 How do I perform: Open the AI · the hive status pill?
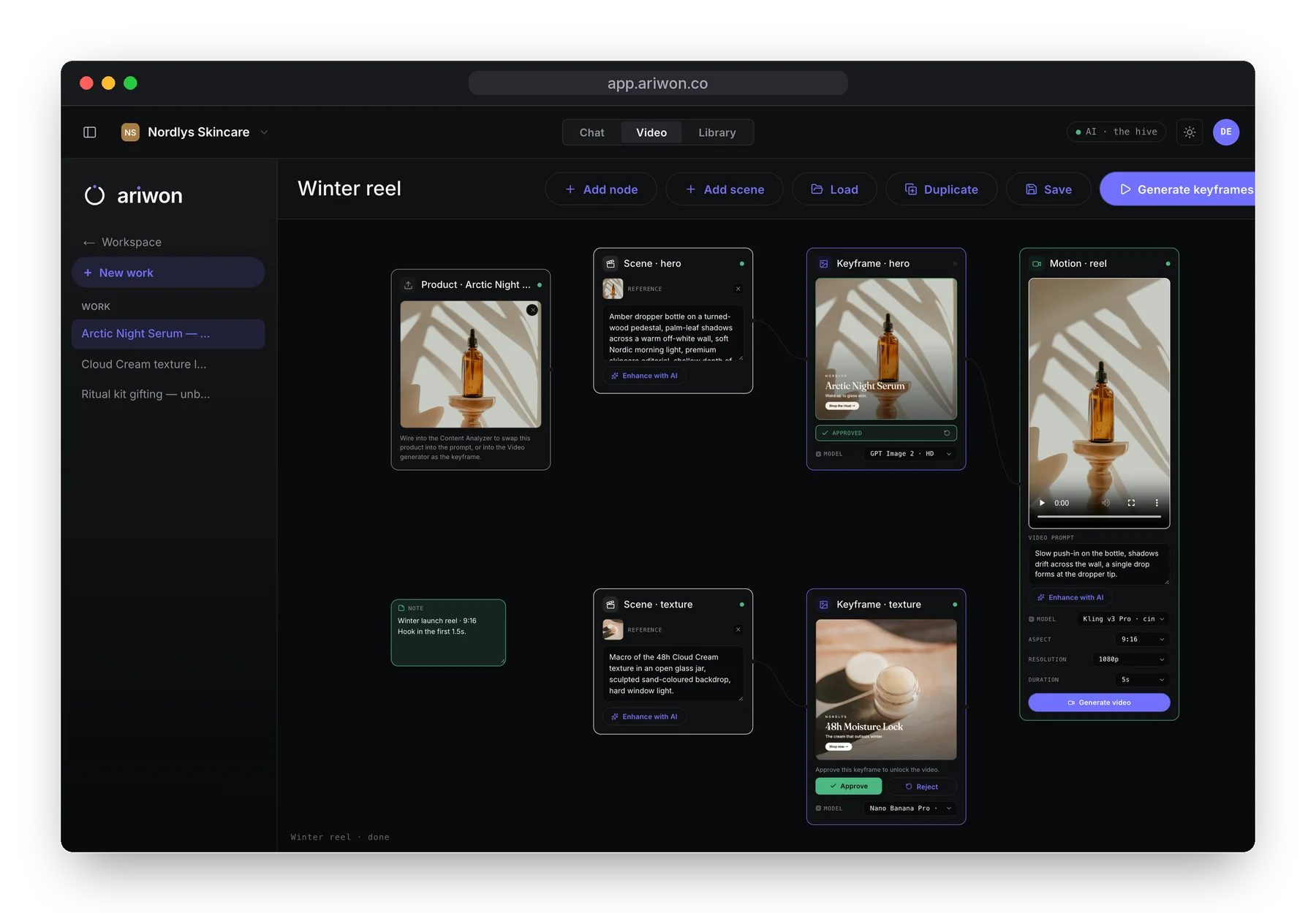(1116, 132)
